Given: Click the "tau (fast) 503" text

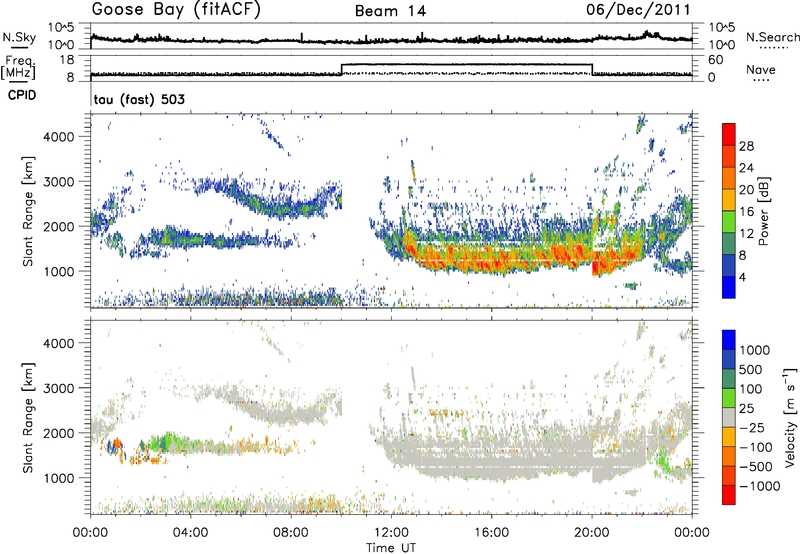Looking at the screenshot, I should 139,99.
